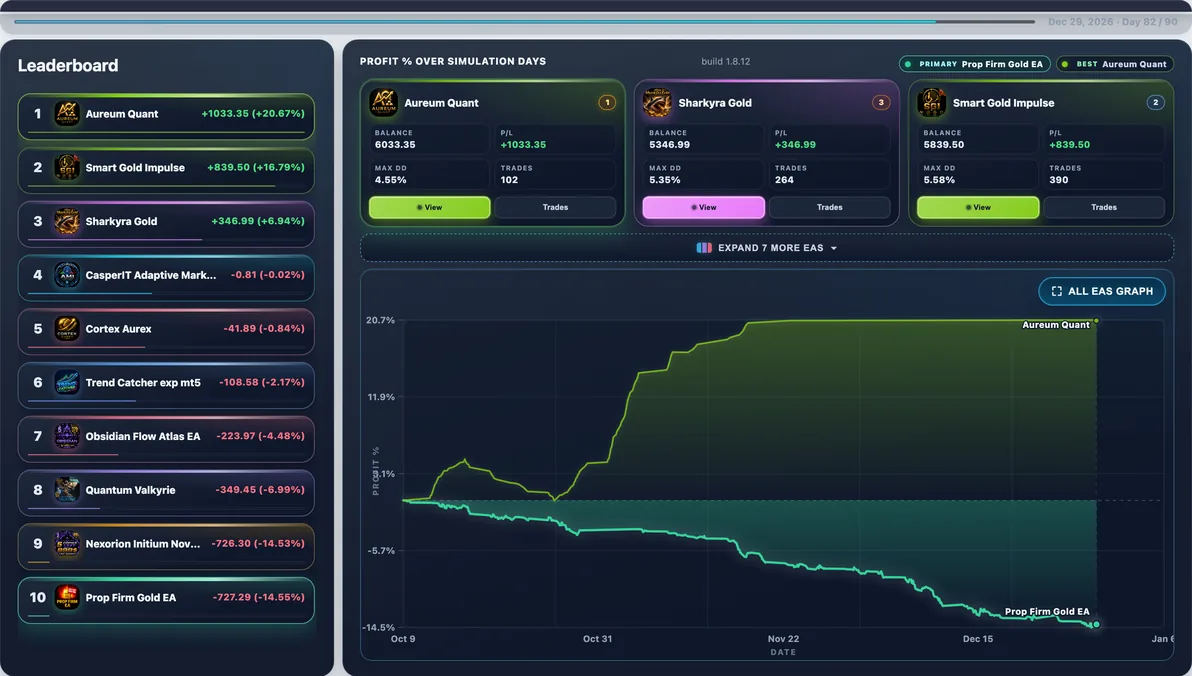Click the Aureum Quant line end marker

click(x=1095, y=321)
